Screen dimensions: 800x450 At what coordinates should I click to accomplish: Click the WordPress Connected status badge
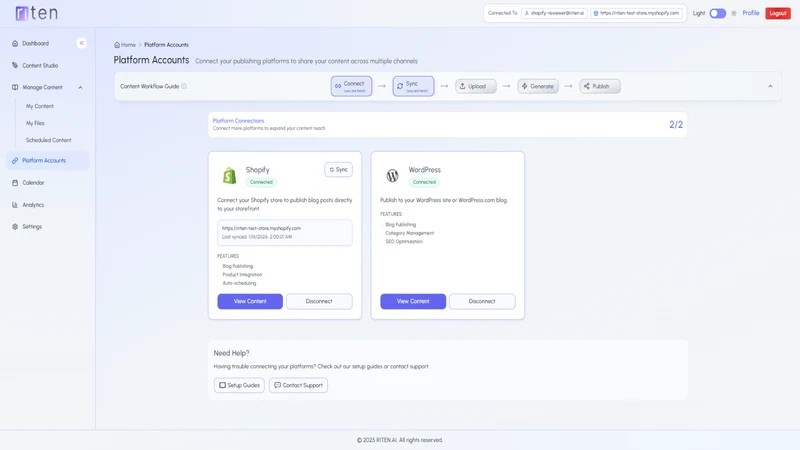(x=424, y=182)
